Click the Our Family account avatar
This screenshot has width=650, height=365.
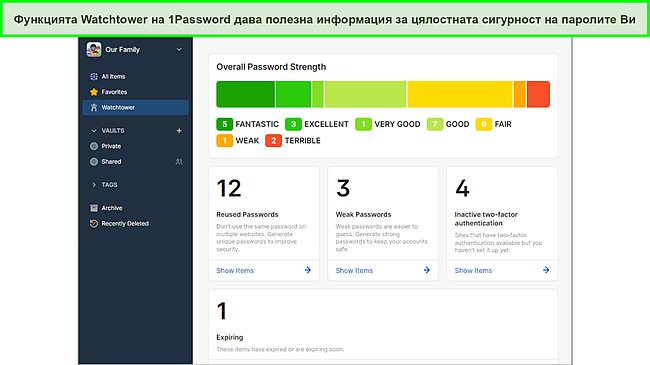pos(94,49)
